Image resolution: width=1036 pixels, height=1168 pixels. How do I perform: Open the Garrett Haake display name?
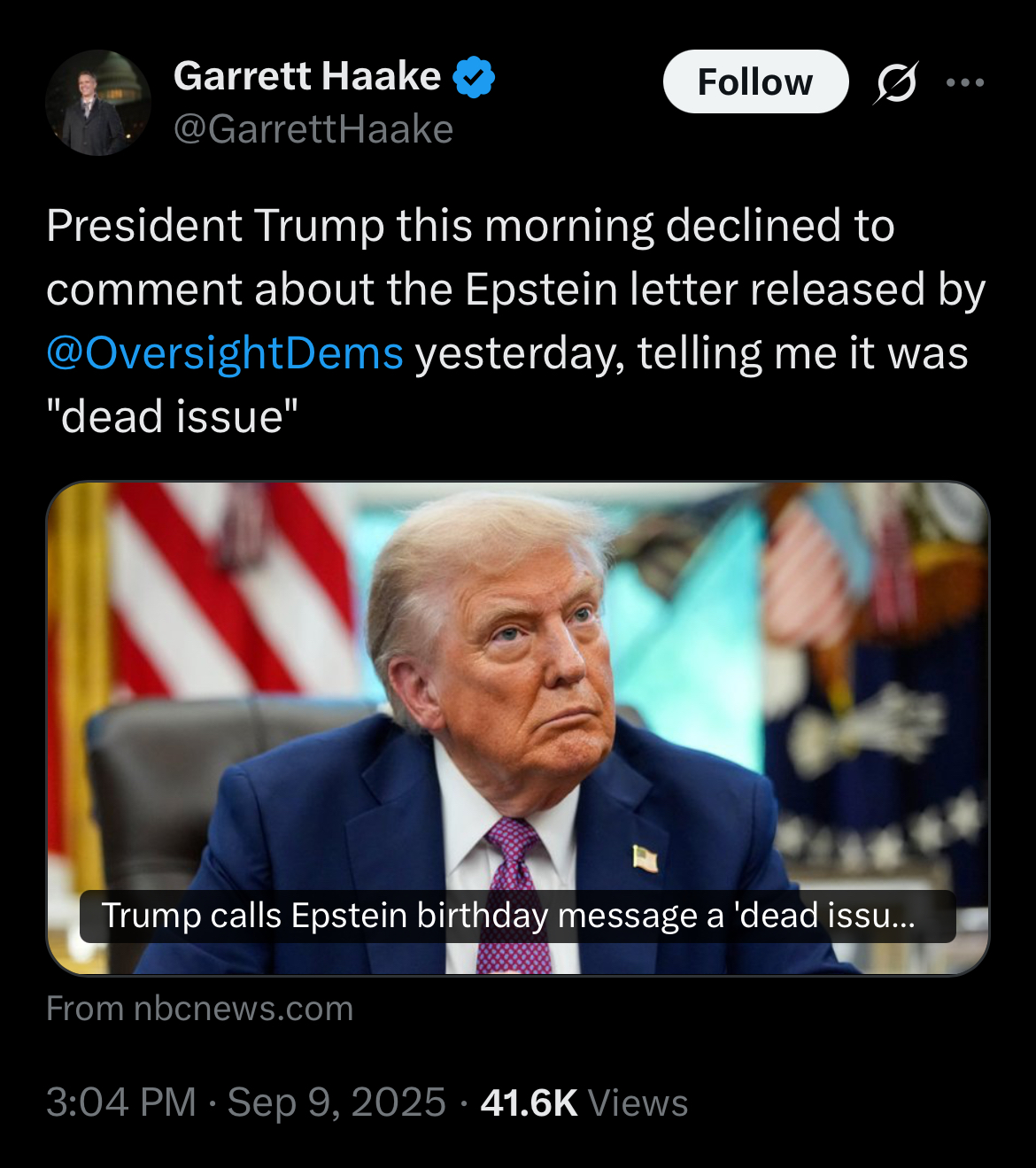coord(307,76)
